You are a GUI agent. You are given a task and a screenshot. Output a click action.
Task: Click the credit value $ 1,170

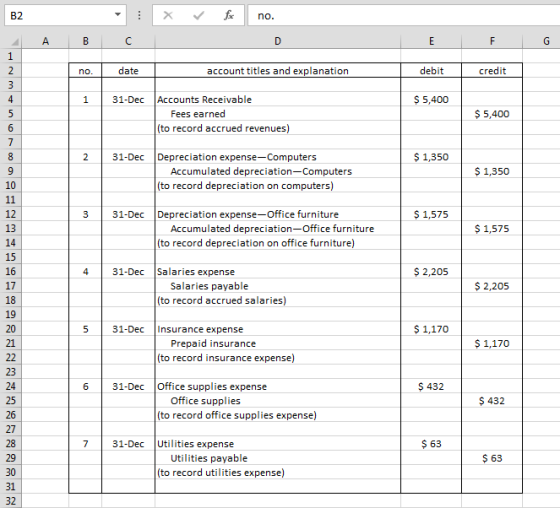492,343
